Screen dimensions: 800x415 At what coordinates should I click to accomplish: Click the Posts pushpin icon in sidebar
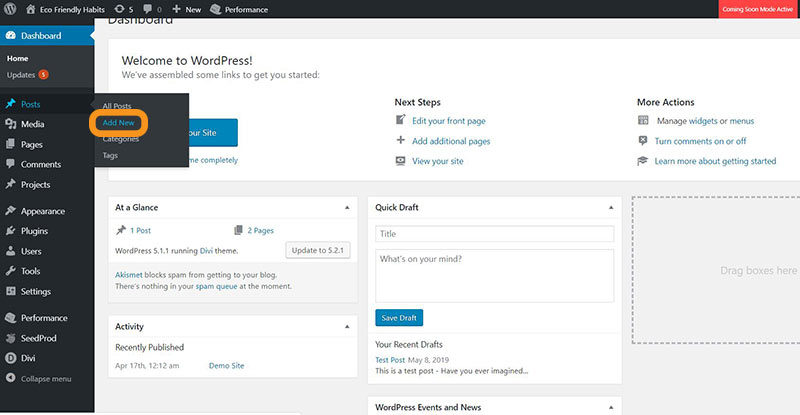tap(10, 104)
